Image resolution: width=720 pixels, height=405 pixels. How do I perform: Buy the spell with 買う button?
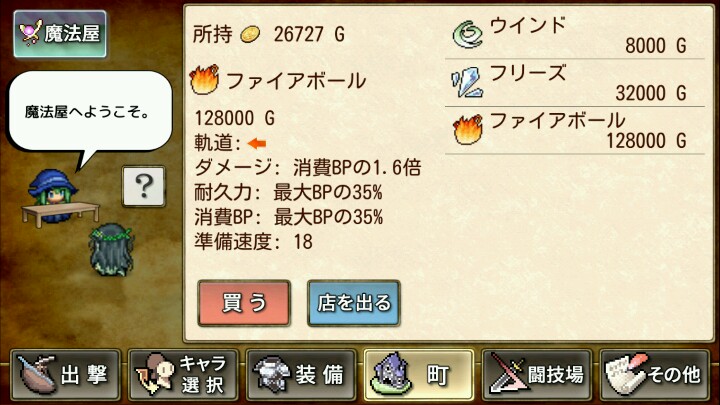tap(244, 304)
